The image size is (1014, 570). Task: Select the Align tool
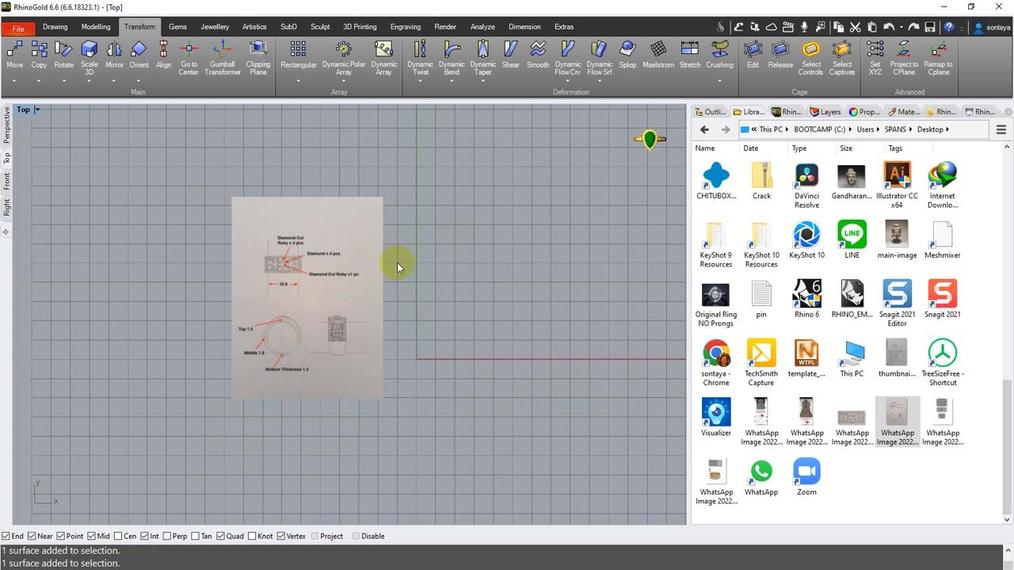coord(164,54)
